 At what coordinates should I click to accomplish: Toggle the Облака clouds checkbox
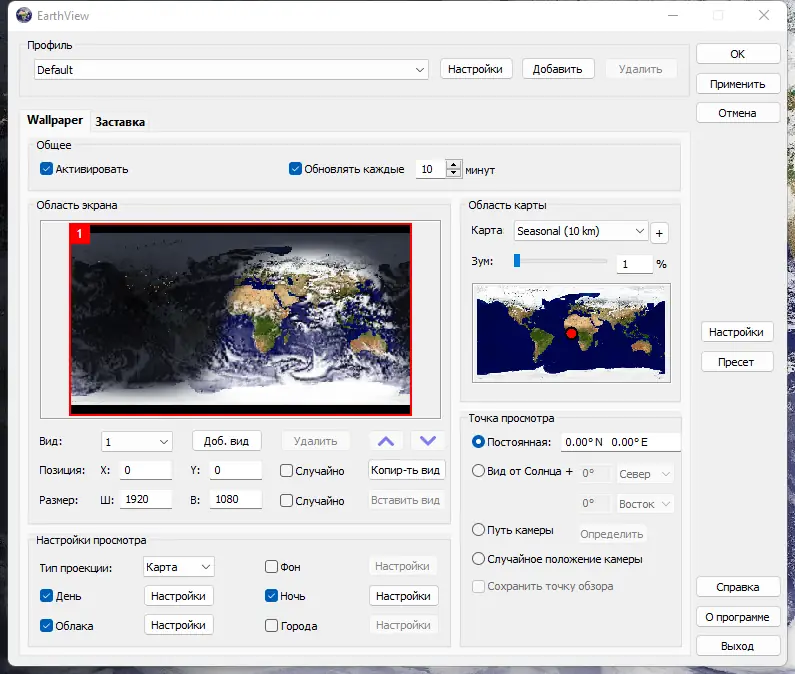coord(46,625)
